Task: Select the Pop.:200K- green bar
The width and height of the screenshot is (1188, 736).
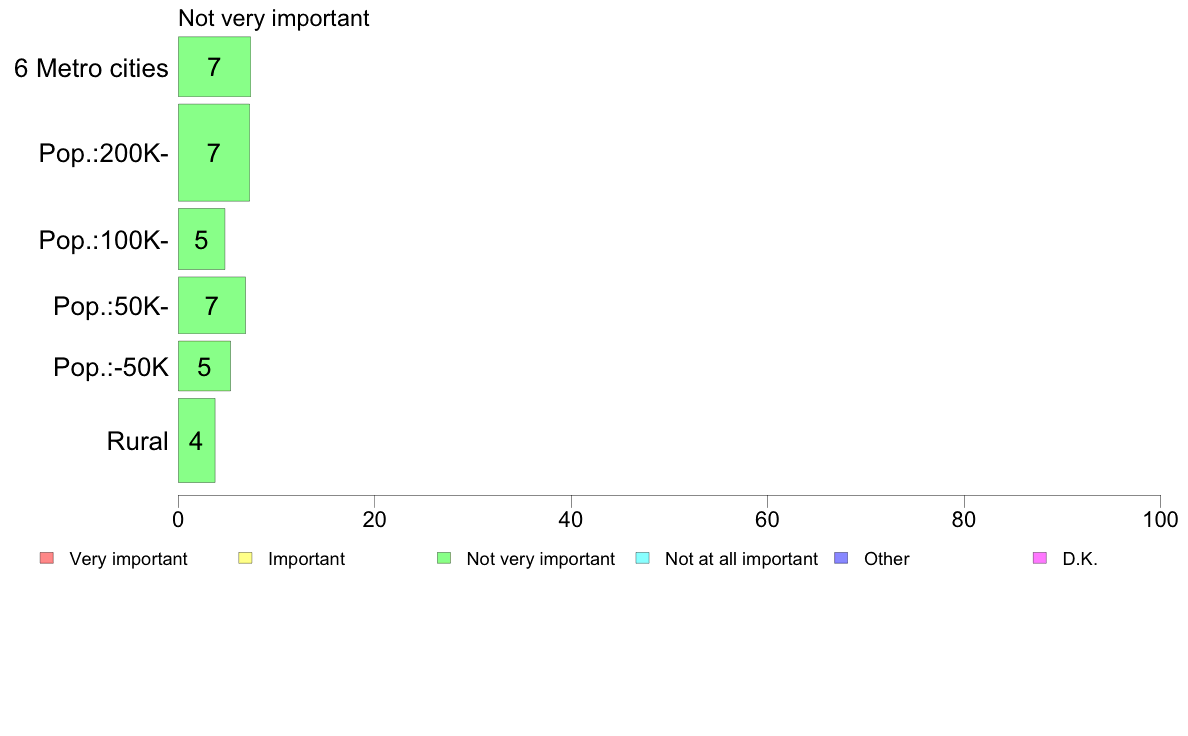Action: tap(214, 153)
